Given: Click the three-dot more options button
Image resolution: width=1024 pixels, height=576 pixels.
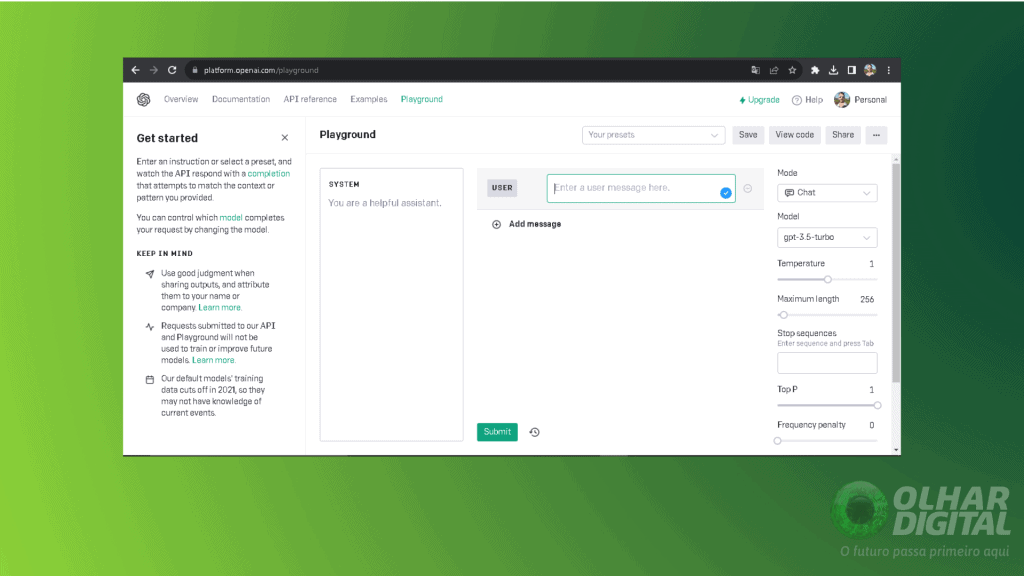Looking at the screenshot, I should point(876,134).
